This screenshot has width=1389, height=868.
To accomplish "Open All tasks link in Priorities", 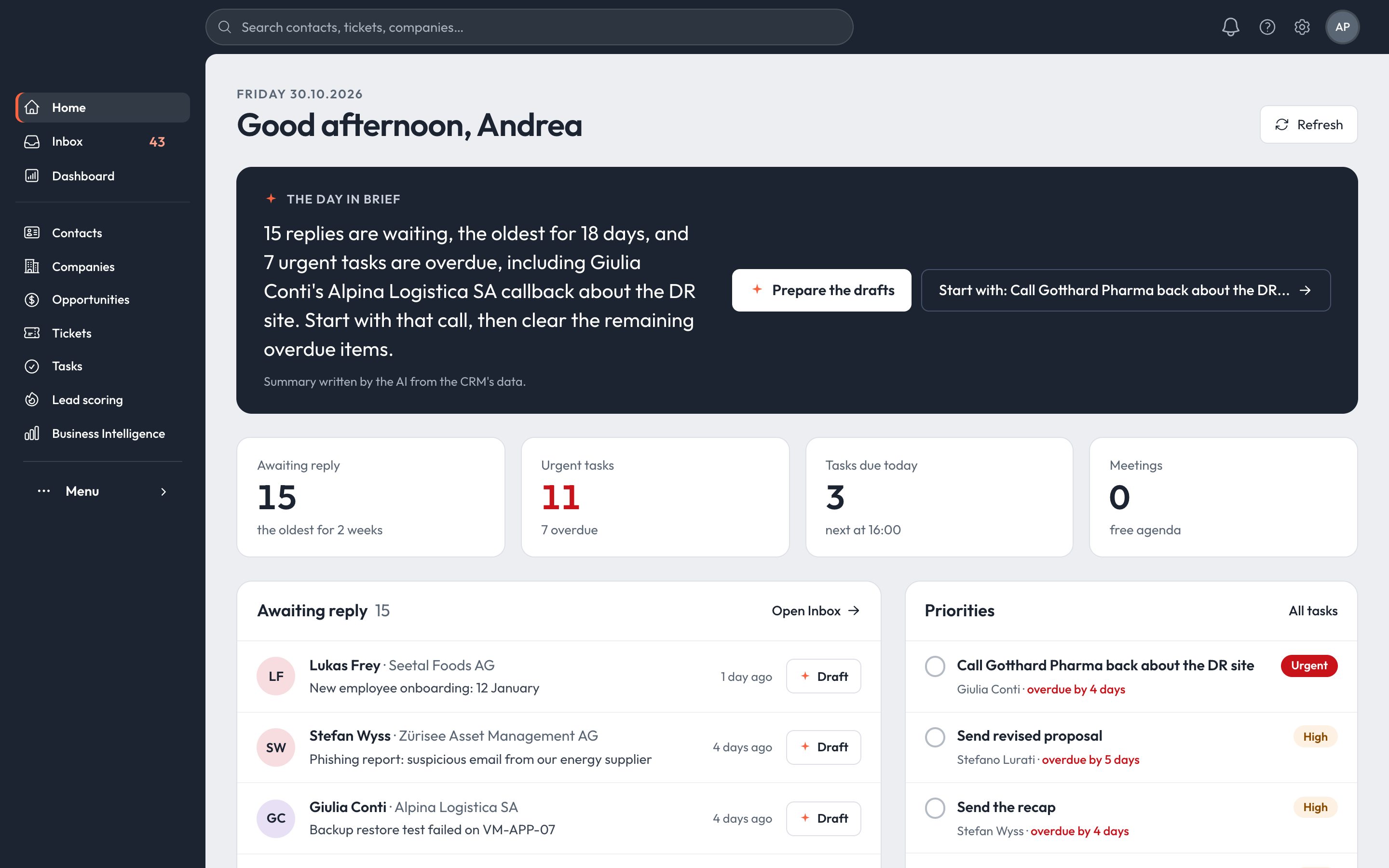I will 1313,611.
